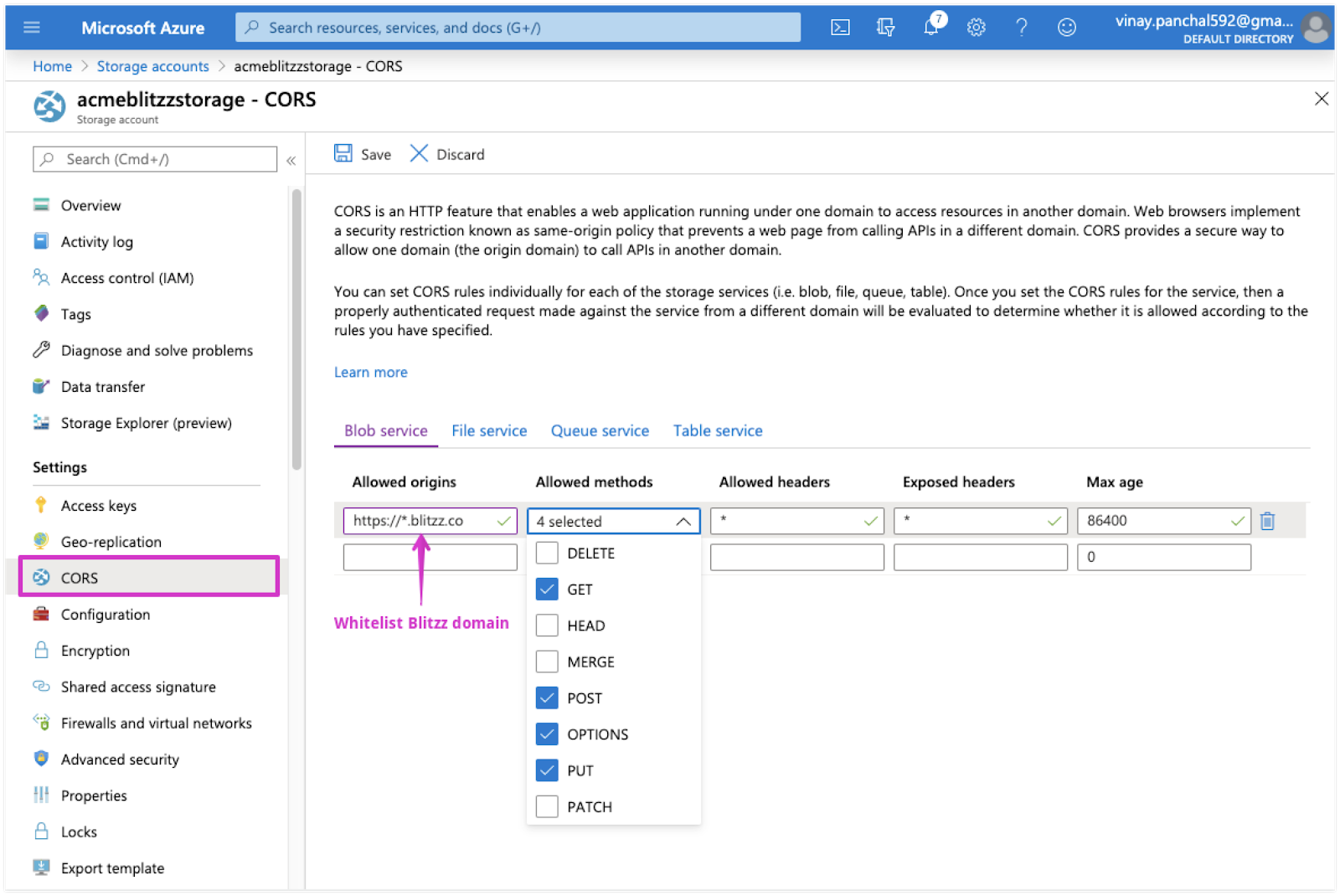Open the Help question mark icon
1340x896 pixels.
[1021, 28]
